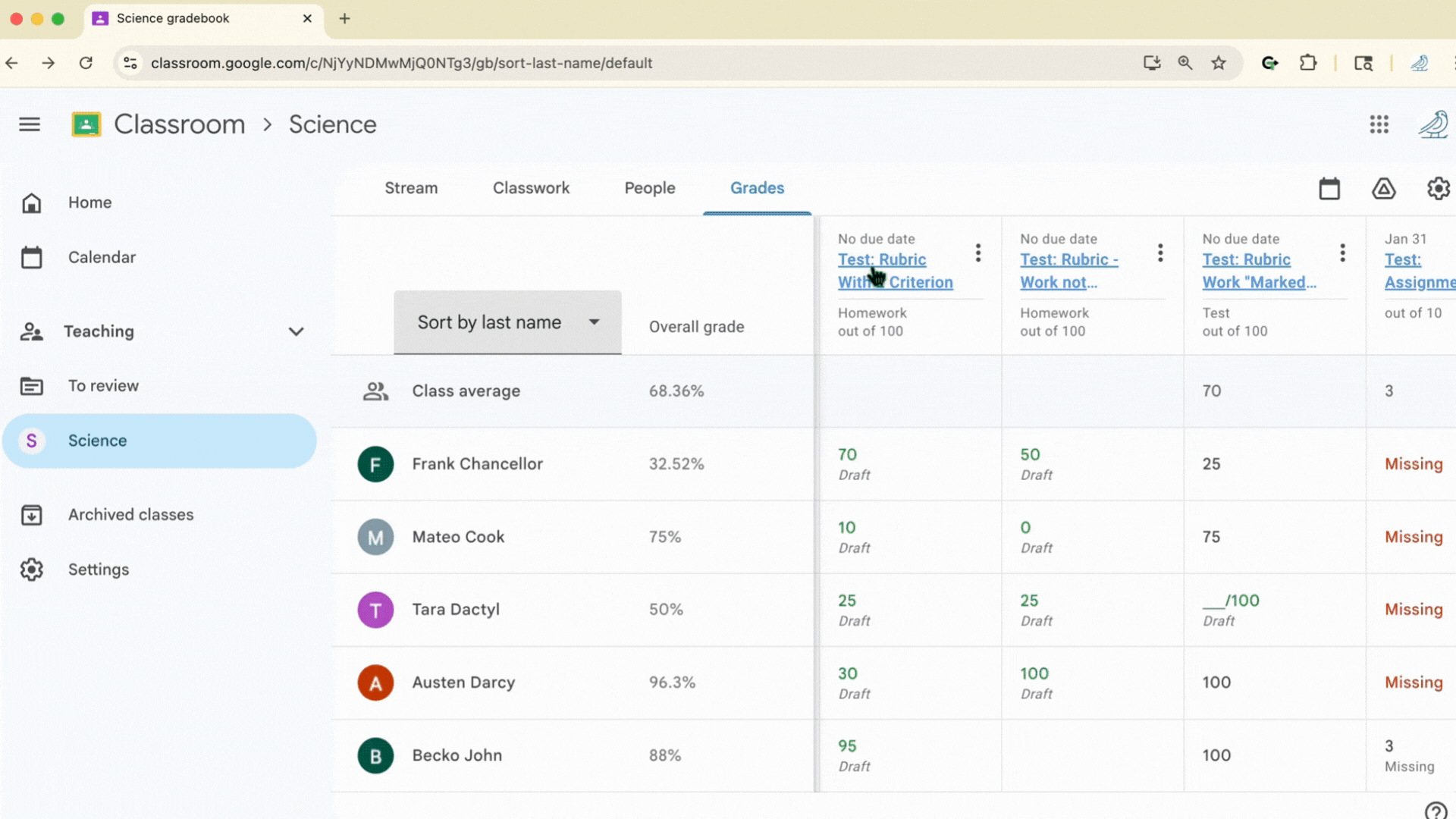Open Test: Rubric - Work not assignment link
The image size is (1456, 819).
(x=1068, y=271)
